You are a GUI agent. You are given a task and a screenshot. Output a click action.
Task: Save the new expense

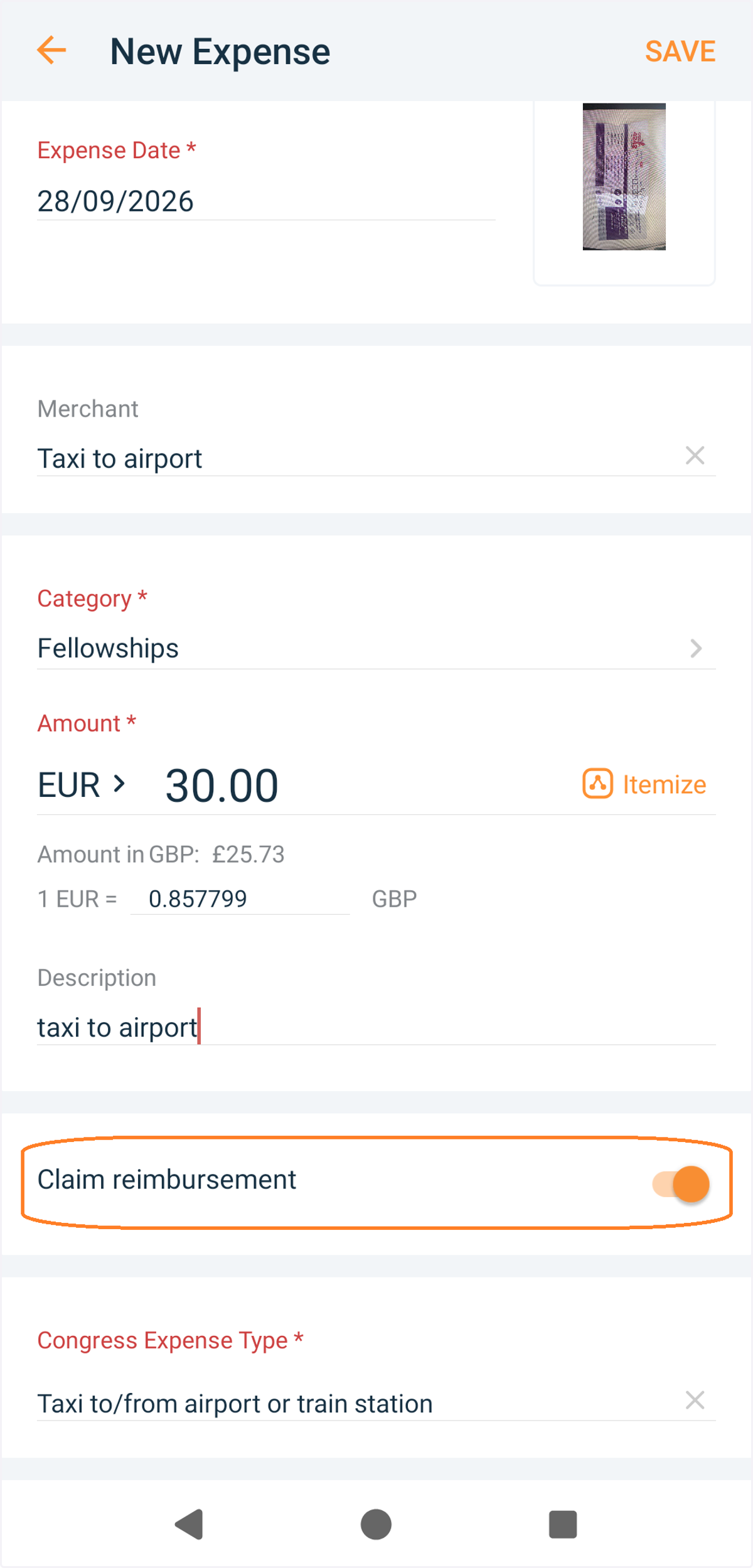pyautogui.click(x=680, y=51)
